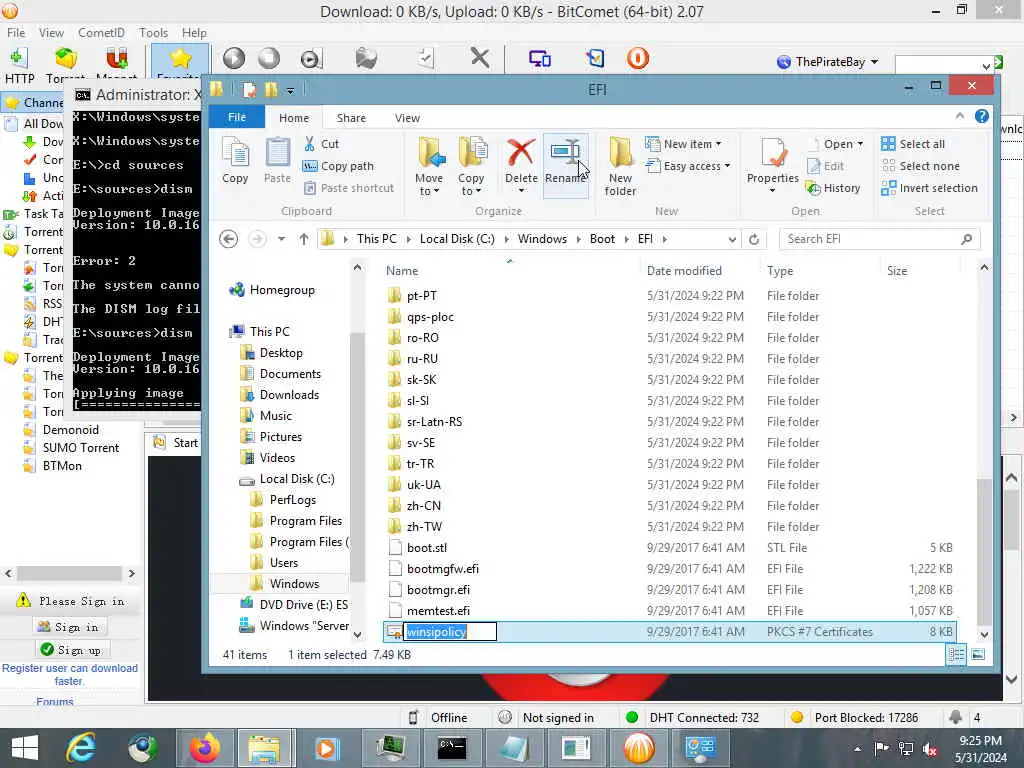Screen dimensions: 1024x768
Task: Open the File tab in Explorer
Action: (236, 117)
